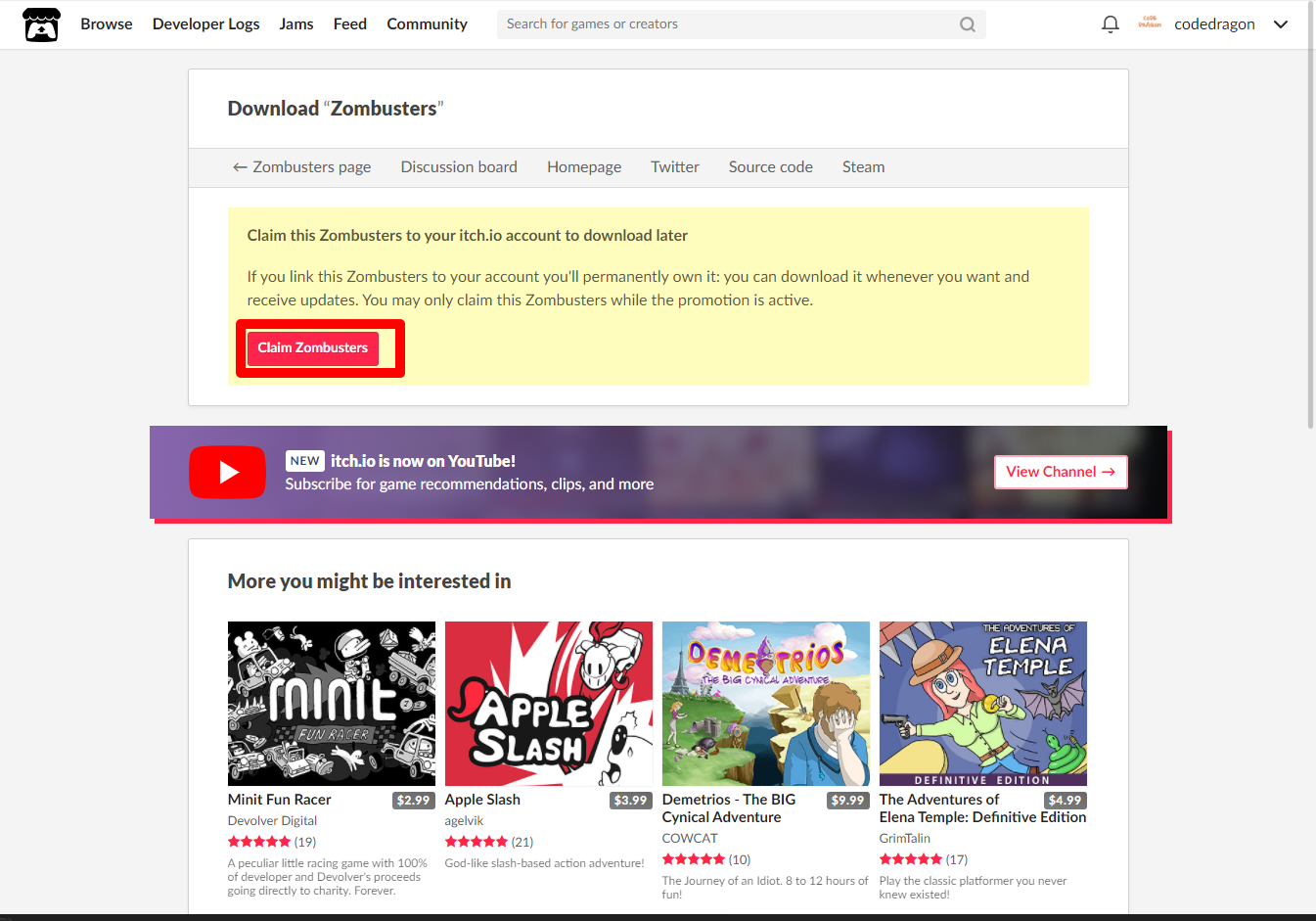Image resolution: width=1316 pixels, height=921 pixels.
Task: Open the Discussion board link
Action: (x=459, y=167)
